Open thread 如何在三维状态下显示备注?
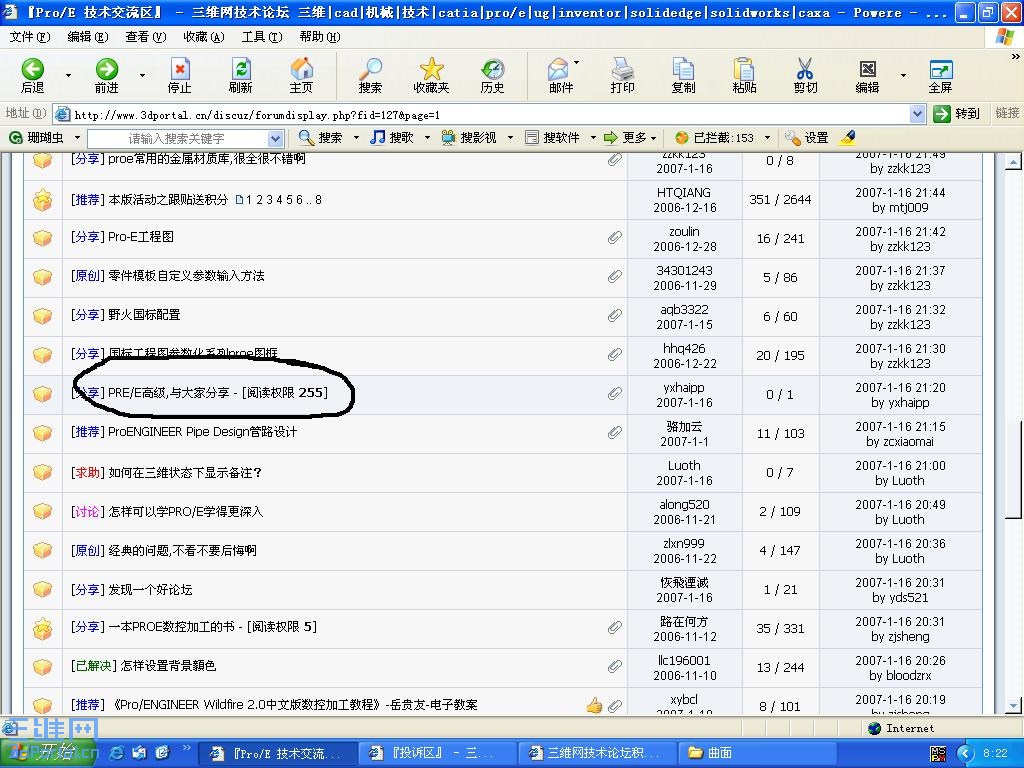Screen dimensions: 1024x768 coord(185,472)
